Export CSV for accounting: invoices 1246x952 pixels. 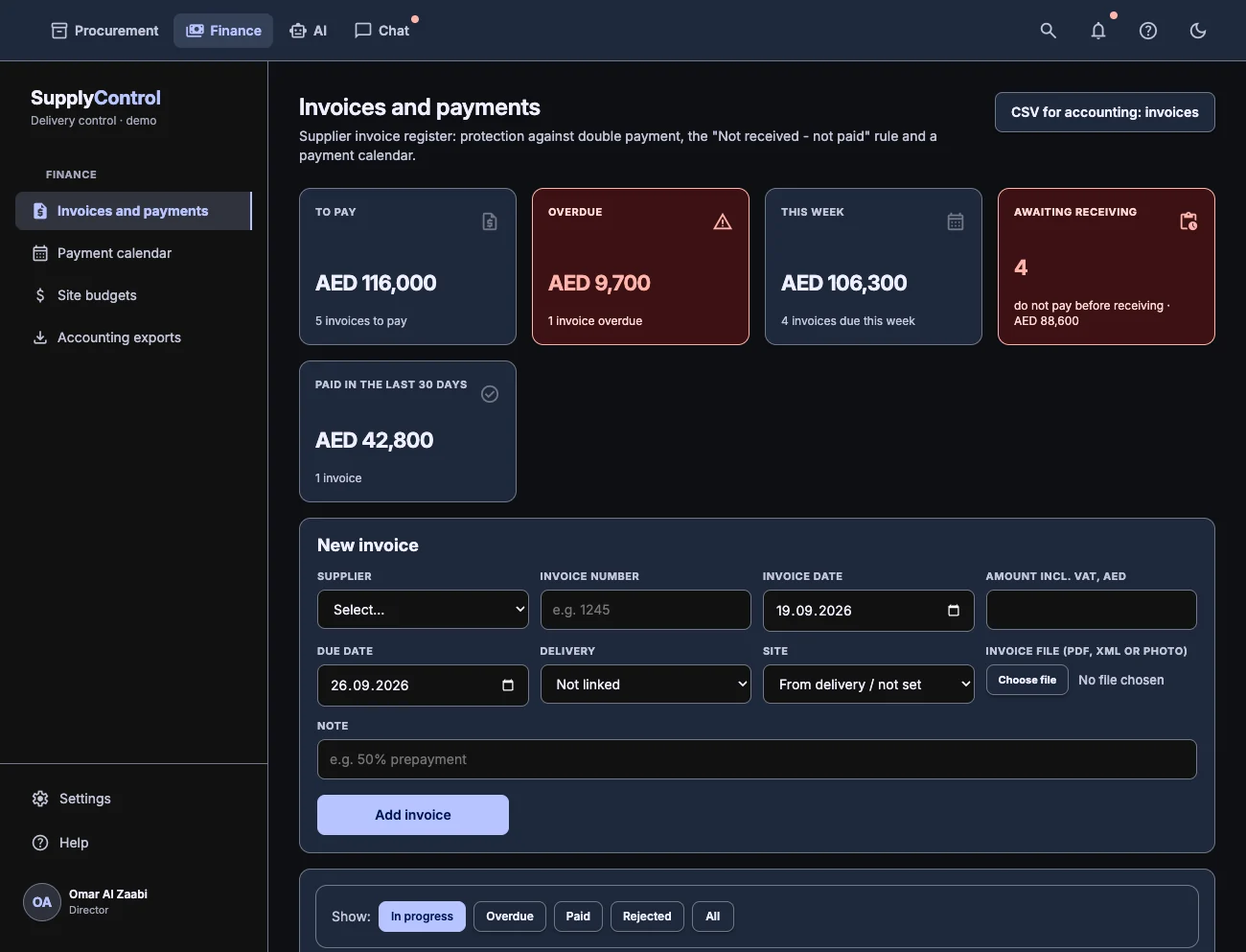pyautogui.click(x=1104, y=112)
